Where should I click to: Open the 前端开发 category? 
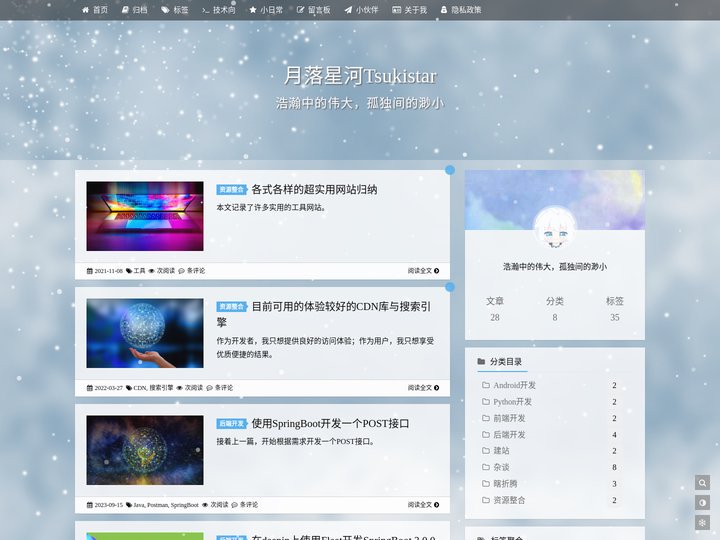pyautogui.click(x=509, y=418)
